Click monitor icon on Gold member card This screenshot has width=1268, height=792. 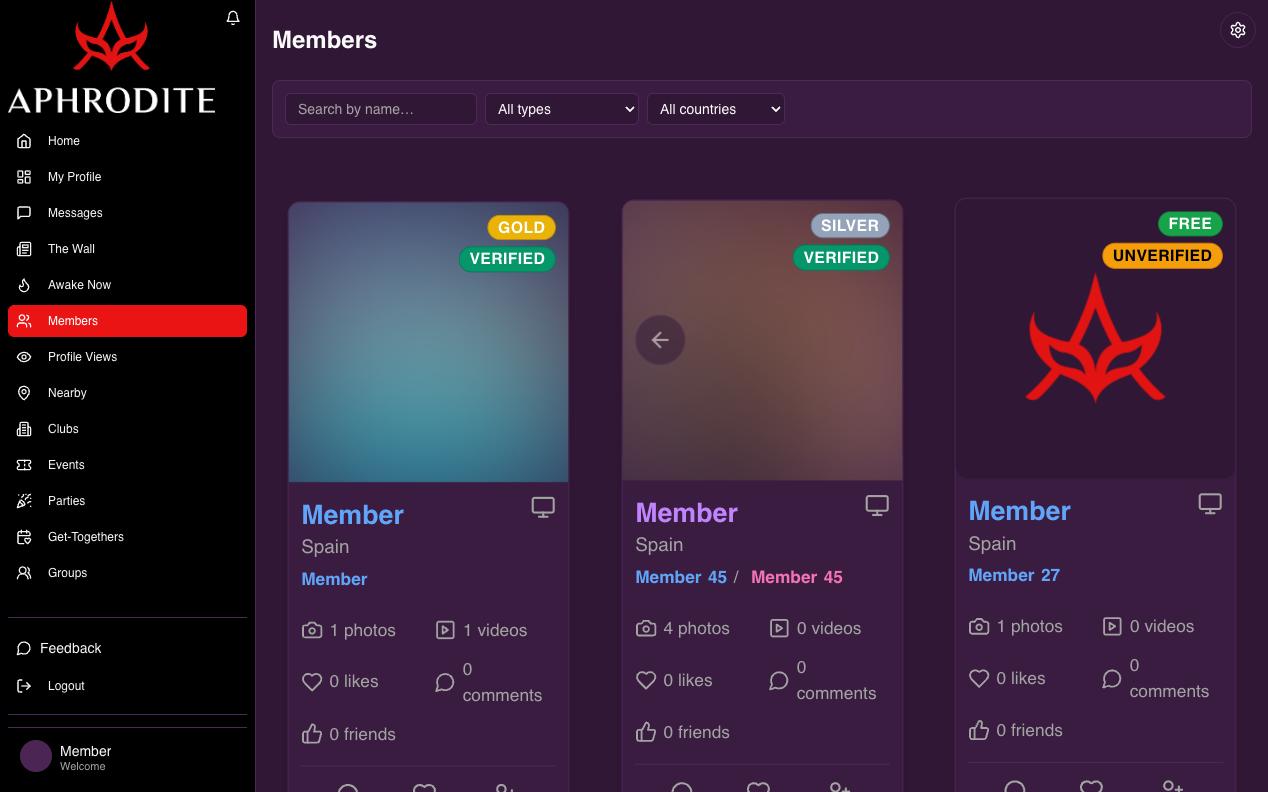pos(543,508)
